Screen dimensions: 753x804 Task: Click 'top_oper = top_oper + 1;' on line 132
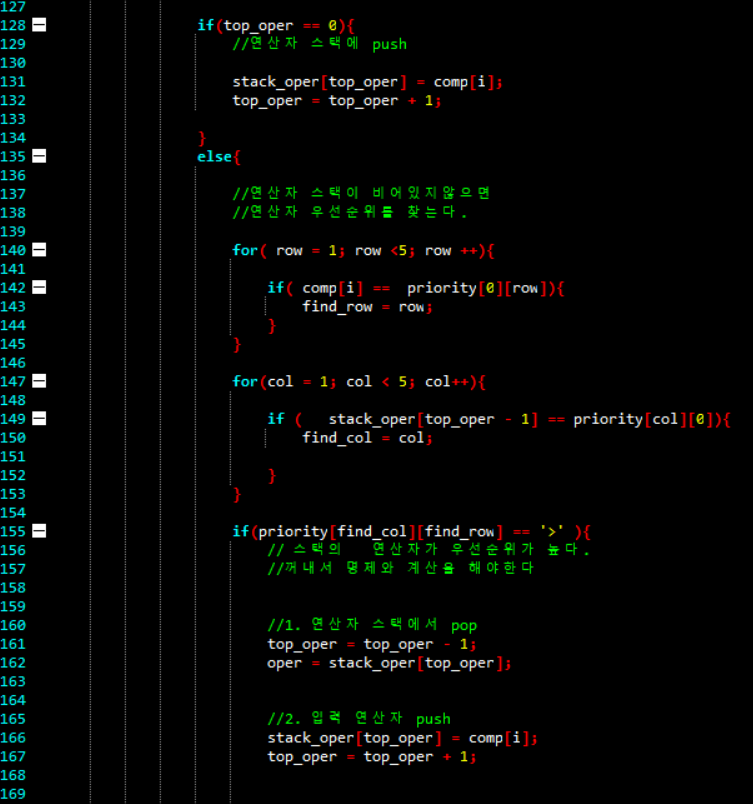pyautogui.click(x=337, y=101)
